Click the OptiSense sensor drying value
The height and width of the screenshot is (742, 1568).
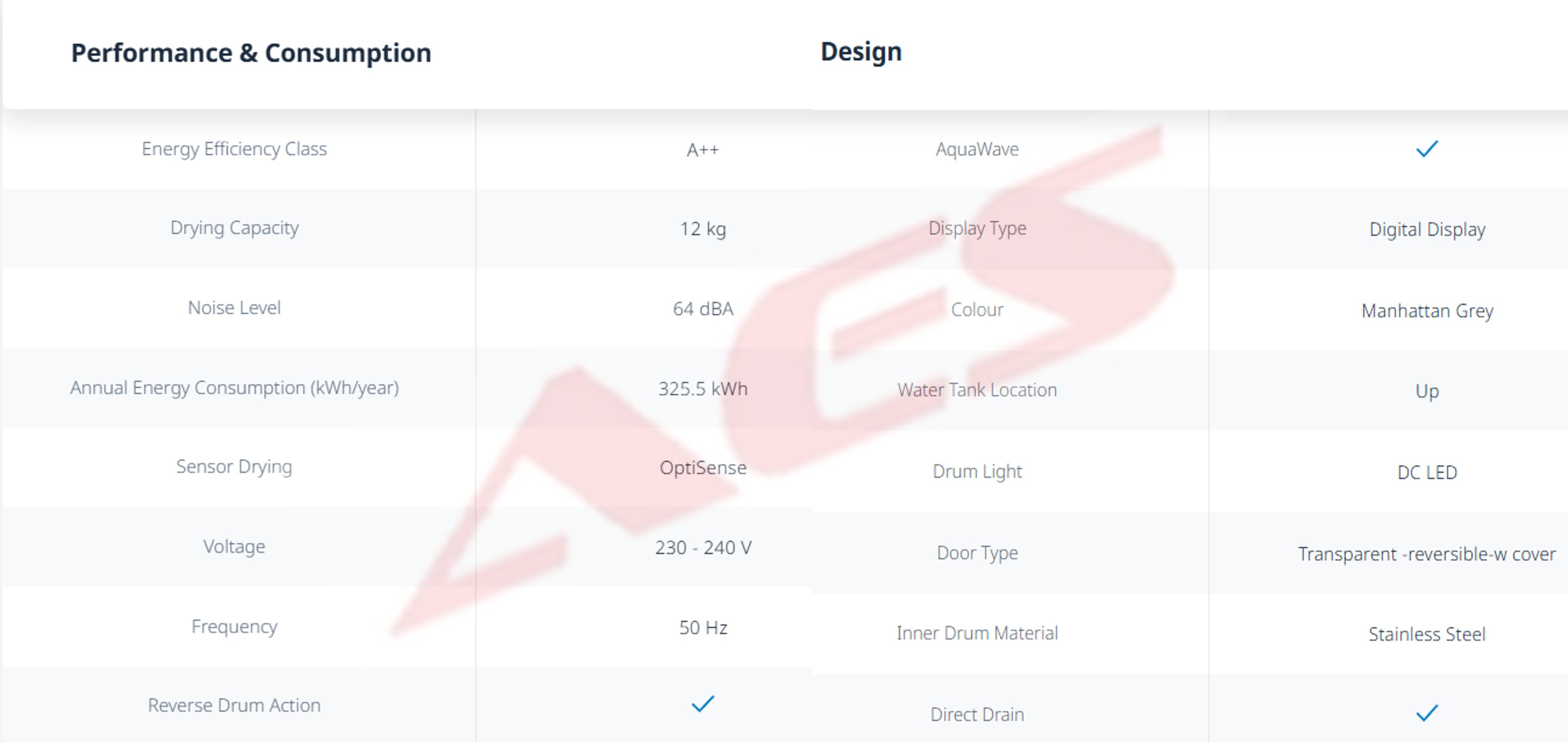tap(702, 467)
